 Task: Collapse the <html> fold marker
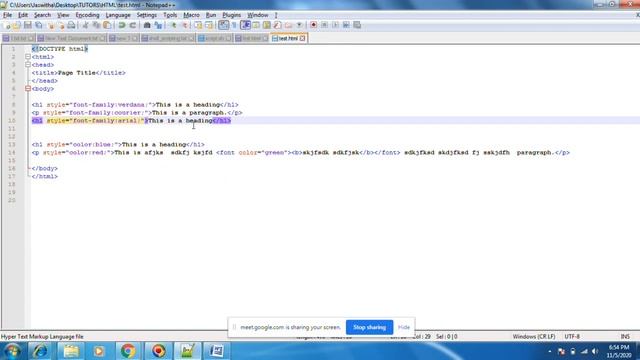pos(28,57)
